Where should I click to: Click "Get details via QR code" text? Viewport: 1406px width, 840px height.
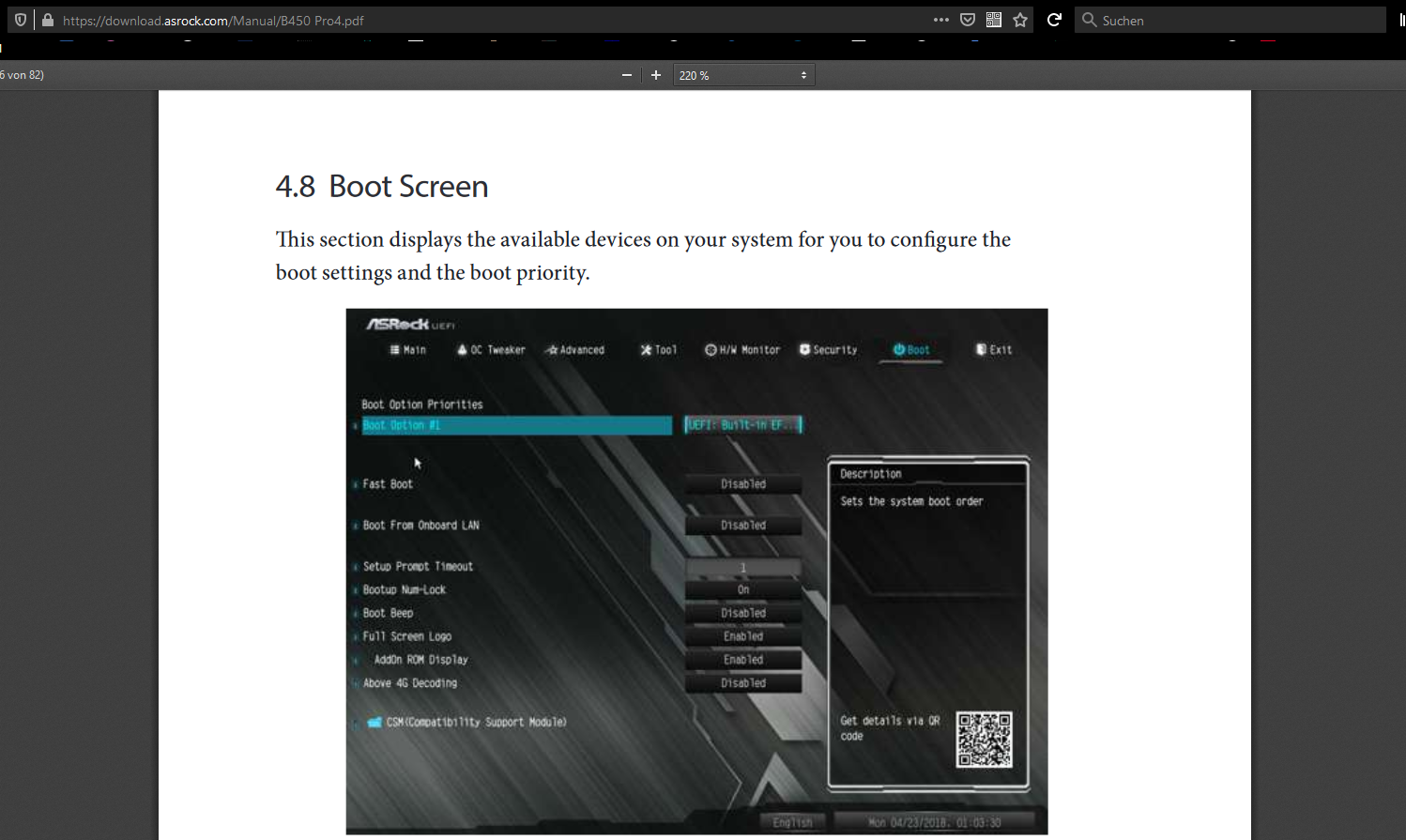[890, 728]
